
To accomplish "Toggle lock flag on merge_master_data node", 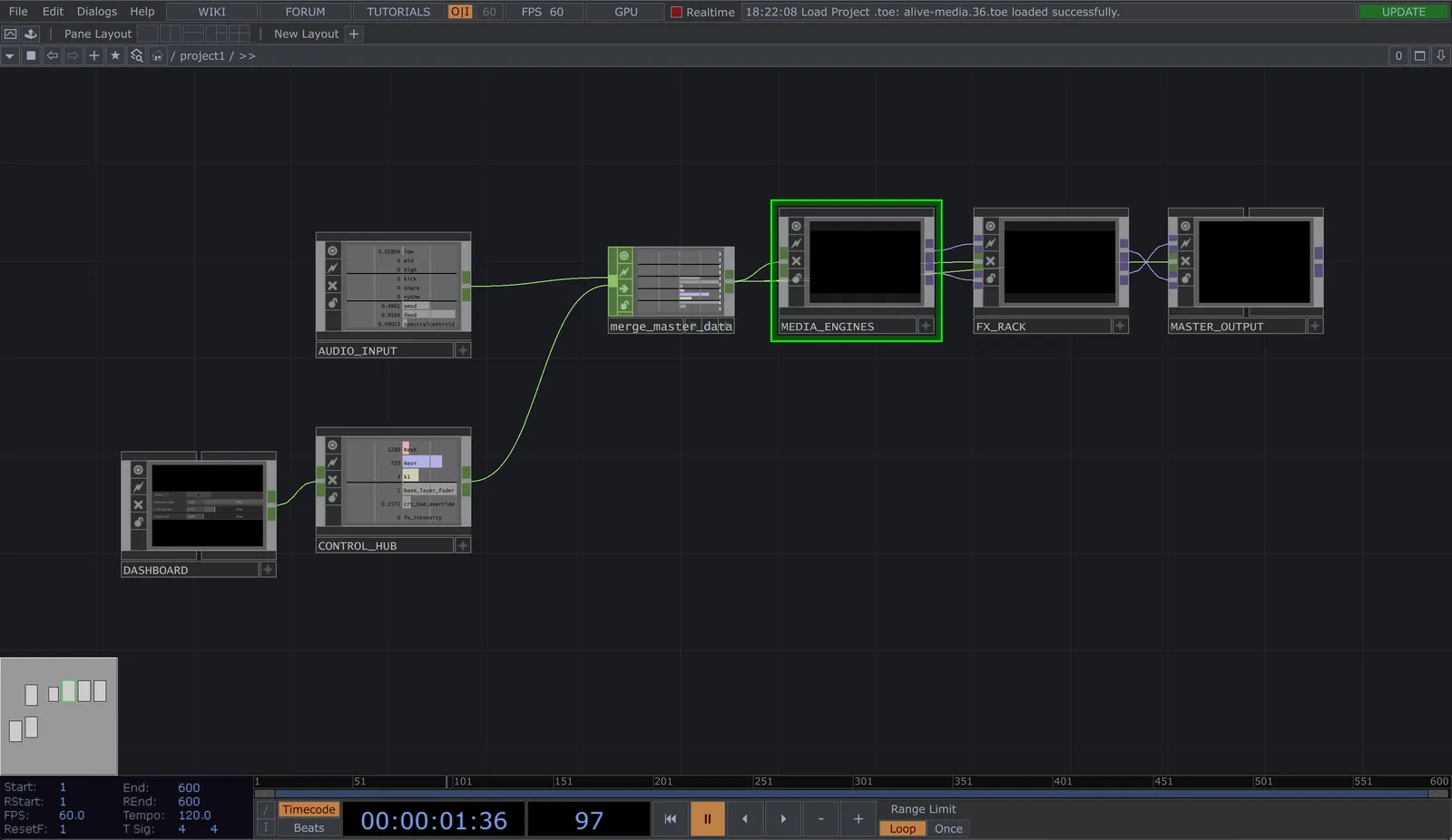I will [624, 305].
